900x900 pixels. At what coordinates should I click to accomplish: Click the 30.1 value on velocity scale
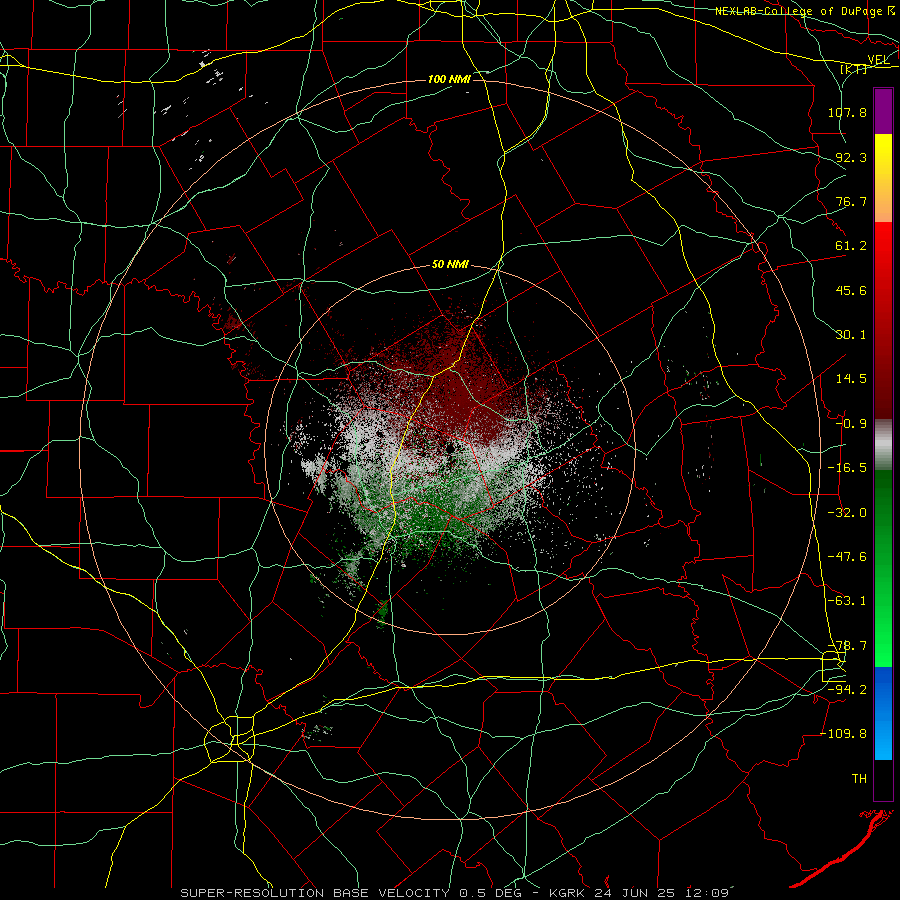(851, 335)
